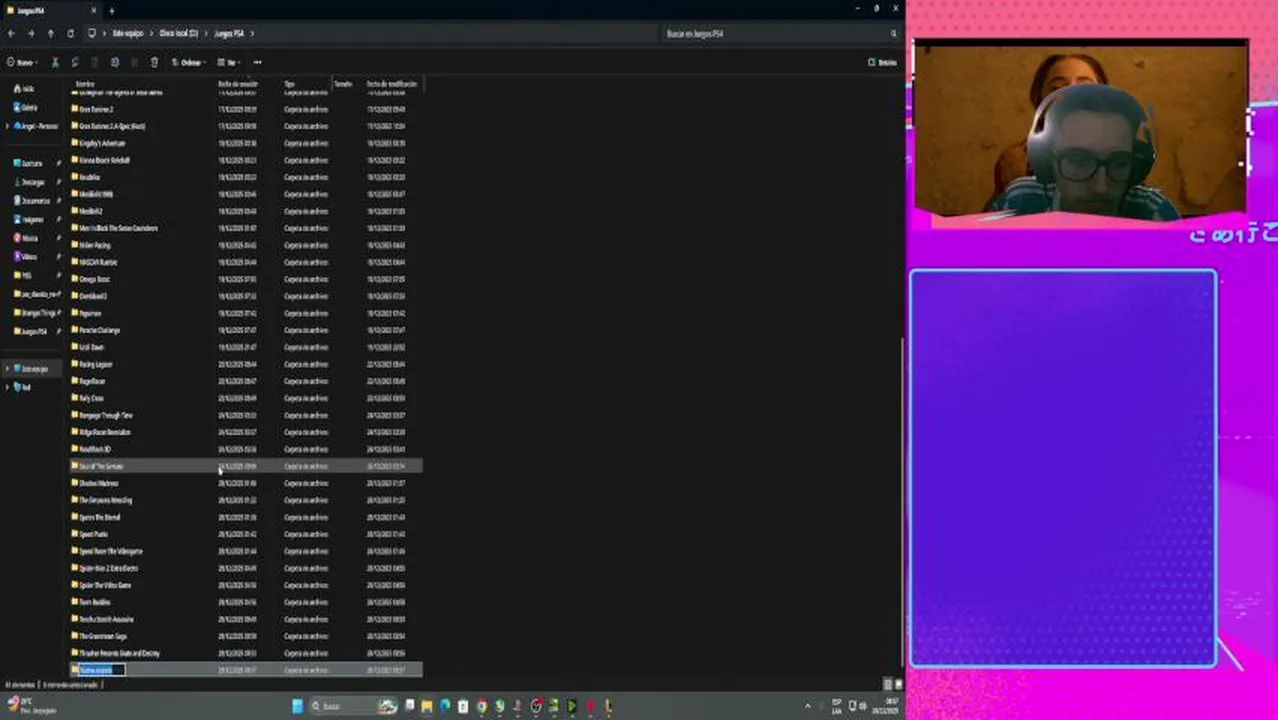Click the webcam overlay thumbnail
The height and width of the screenshot is (720, 1278).
pyautogui.click(x=1080, y=129)
